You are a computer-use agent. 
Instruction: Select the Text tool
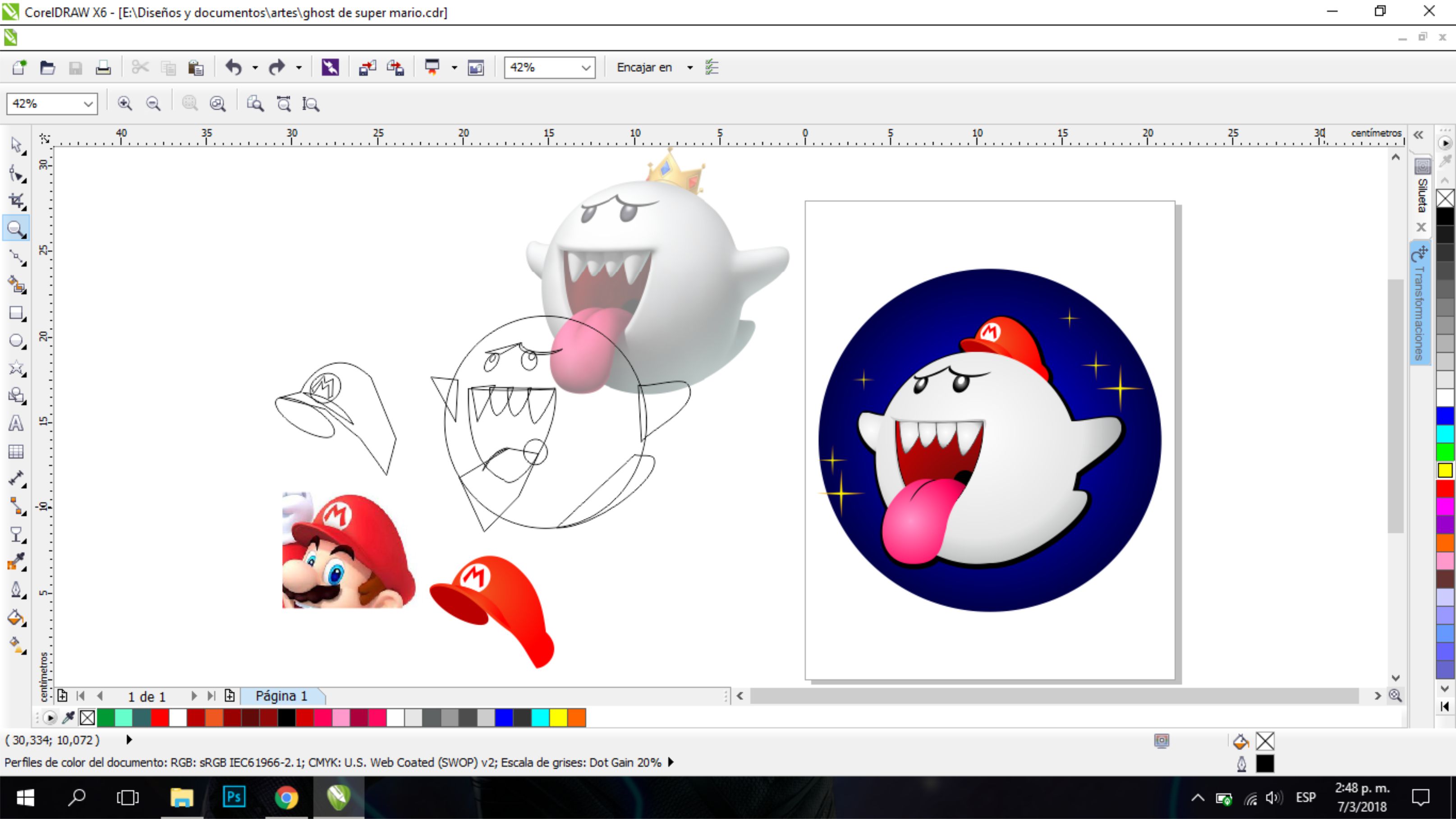[16, 423]
